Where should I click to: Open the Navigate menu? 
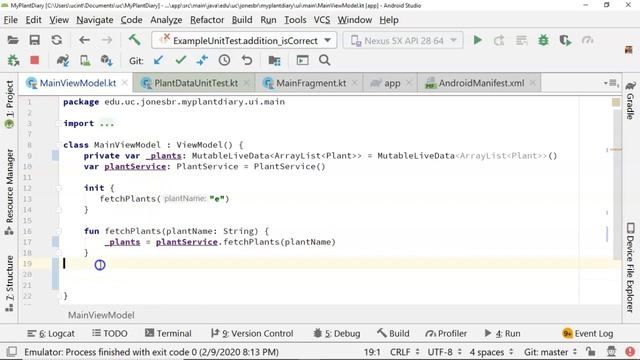tap(95, 20)
